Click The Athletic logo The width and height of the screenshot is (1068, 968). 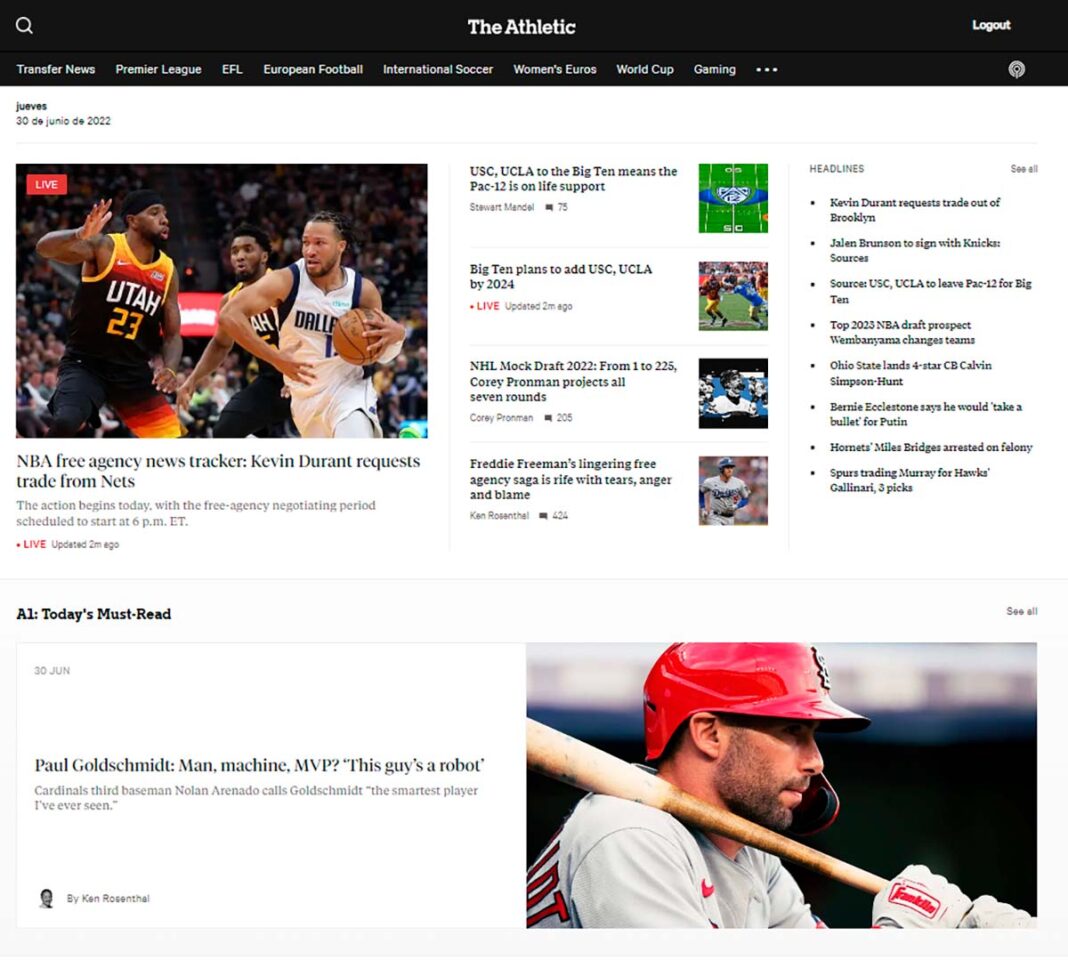coord(522,27)
